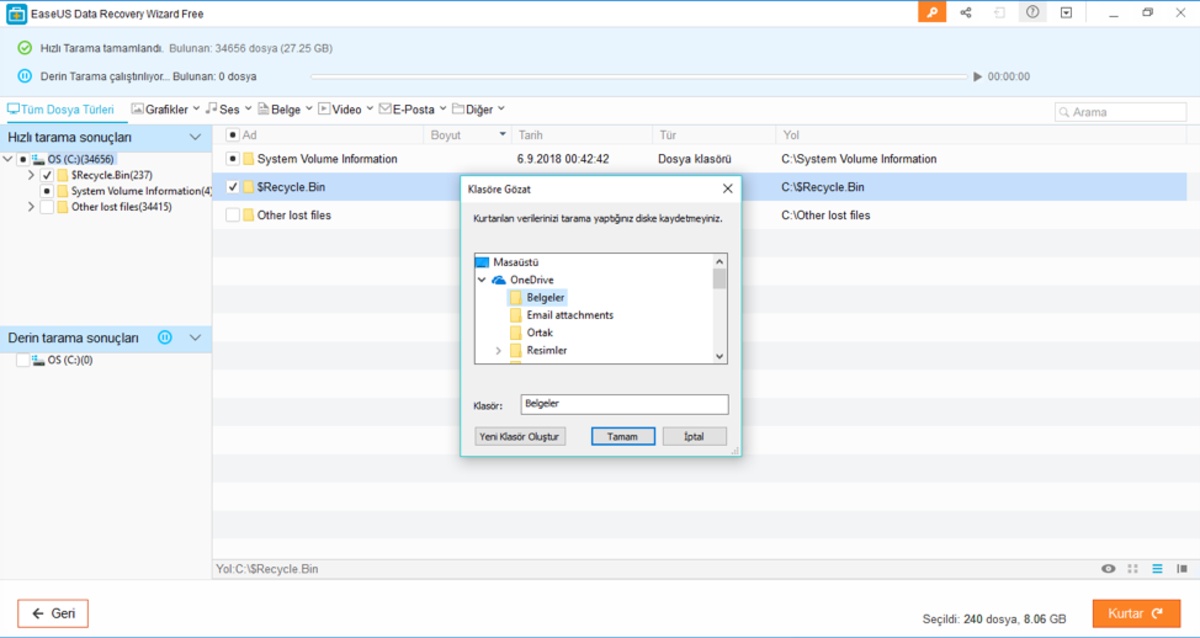Go back with the Geri button

[x=53, y=613]
